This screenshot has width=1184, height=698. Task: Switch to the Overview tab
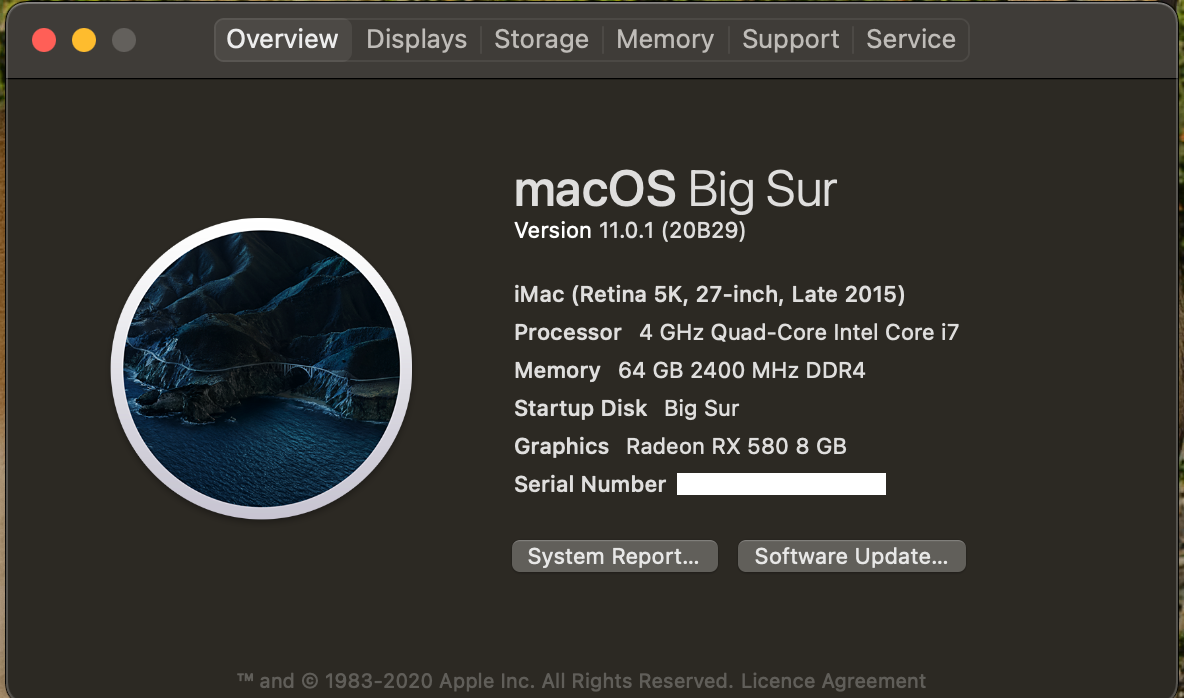point(282,40)
